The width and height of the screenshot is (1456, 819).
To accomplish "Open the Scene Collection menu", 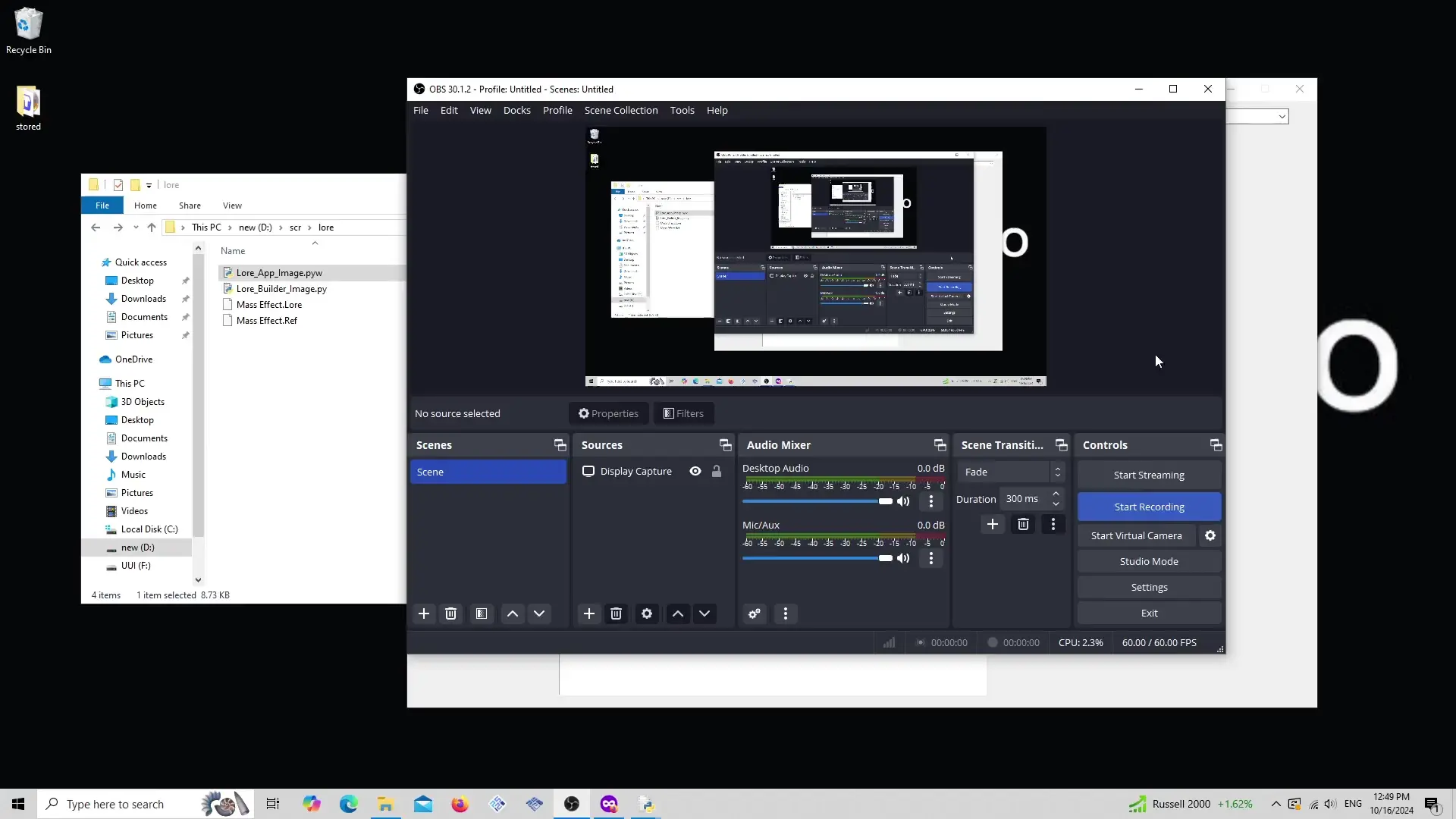I will pyautogui.click(x=620, y=110).
